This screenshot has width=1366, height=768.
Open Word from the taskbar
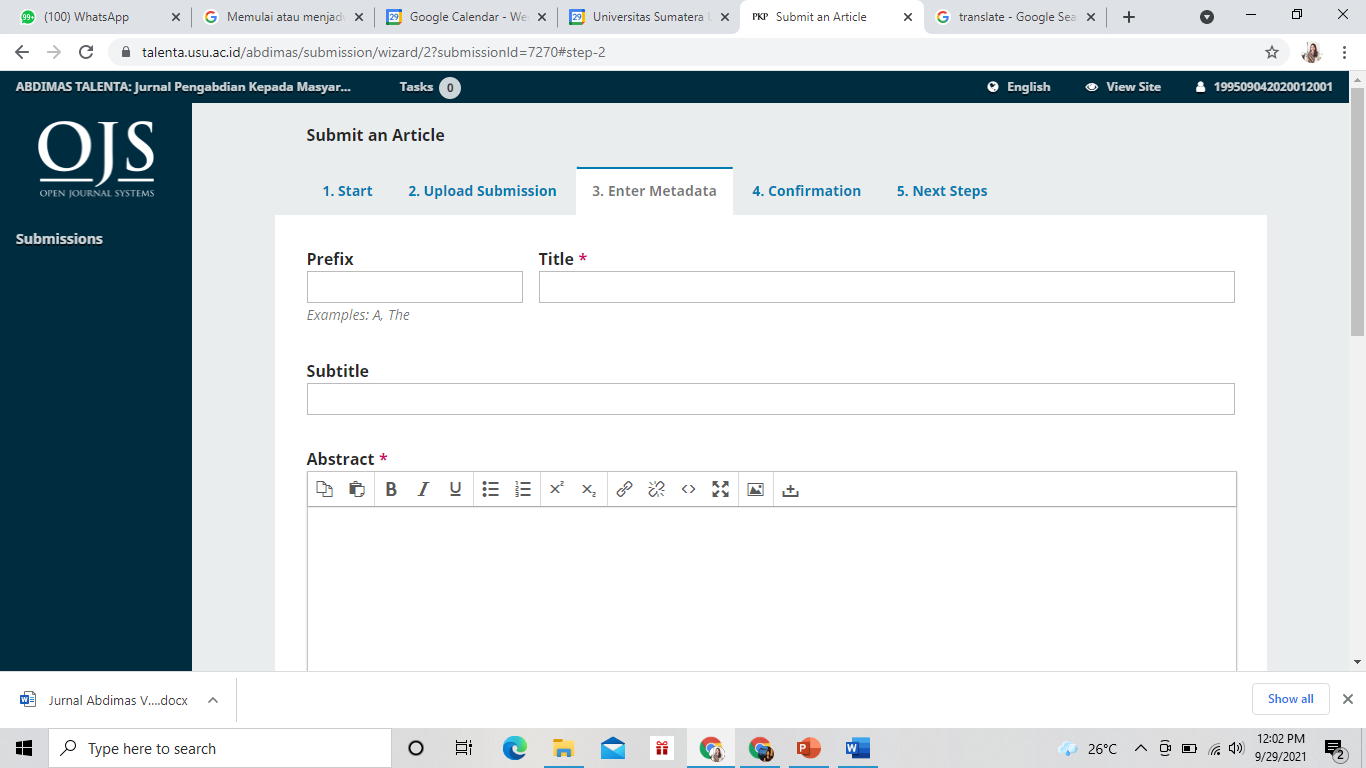coord(857,748)
